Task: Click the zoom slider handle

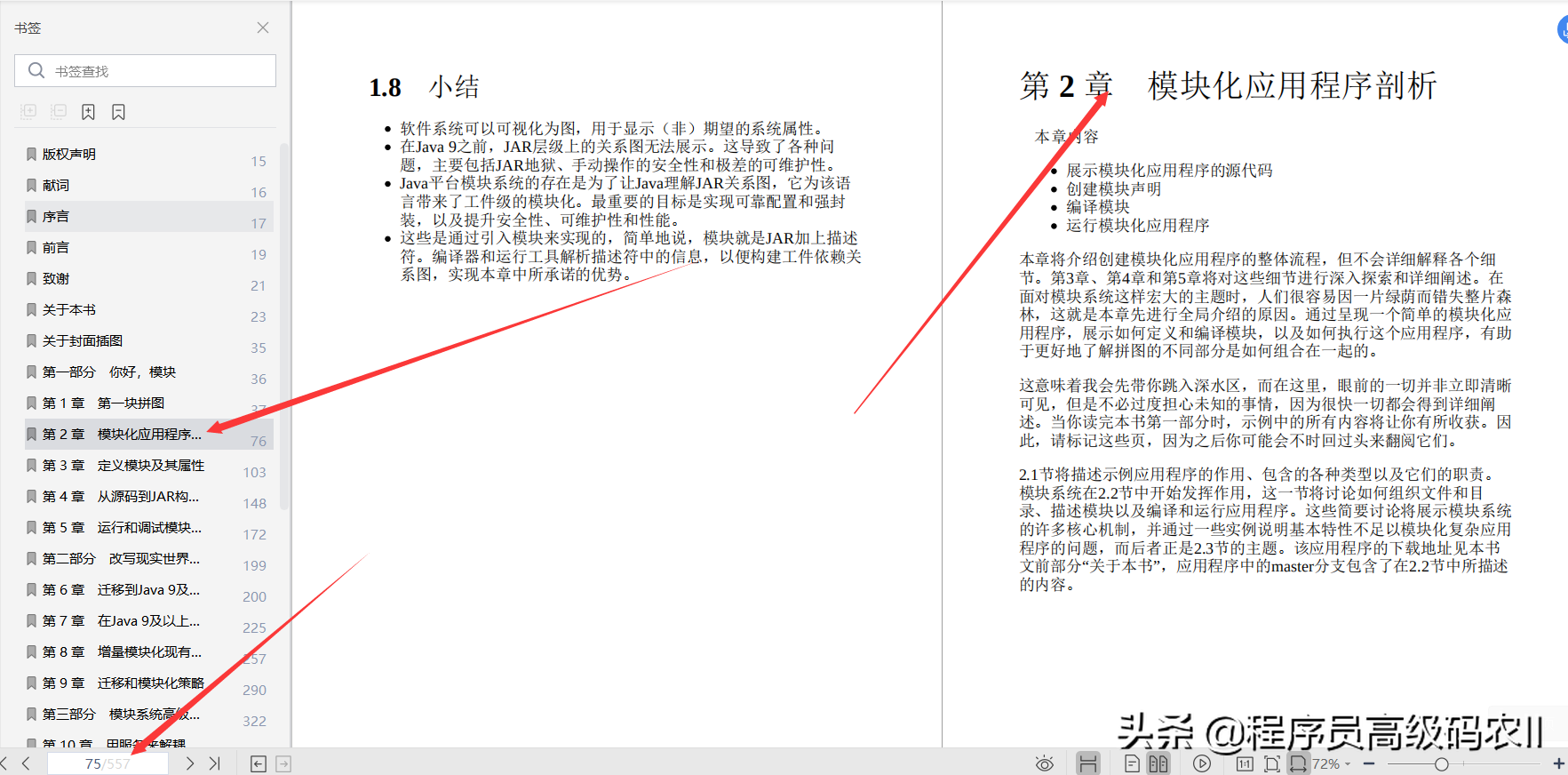Action: click(1442, 763)
